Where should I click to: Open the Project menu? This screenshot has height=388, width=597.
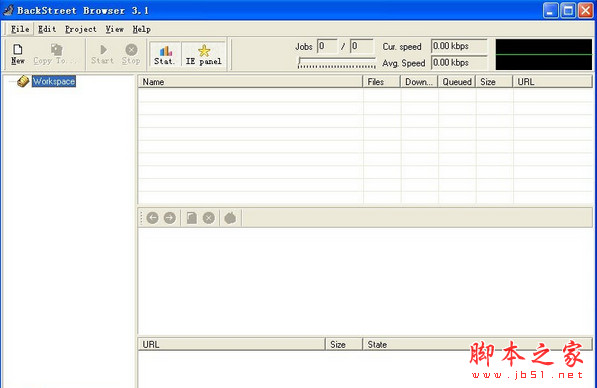point(81,29)
